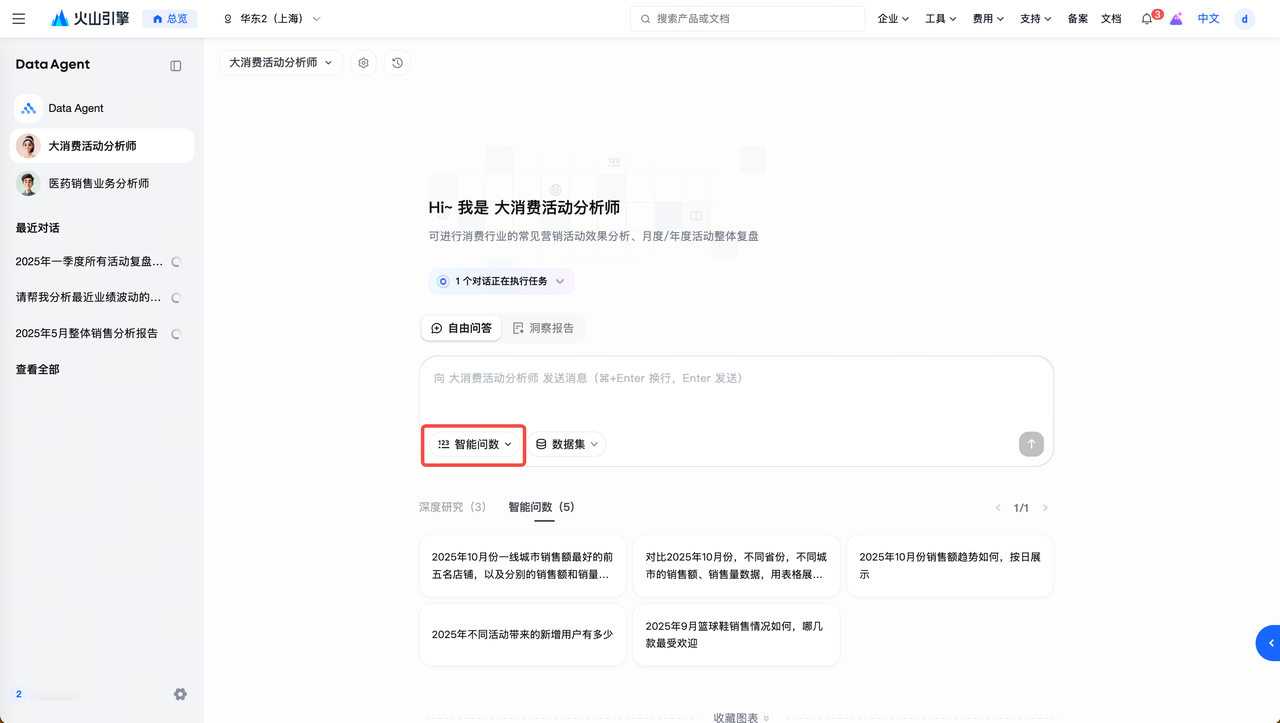The height and width of the screenshot is (723, 1280).
Task: Open the notification bell
Action: pos(1147,19)
